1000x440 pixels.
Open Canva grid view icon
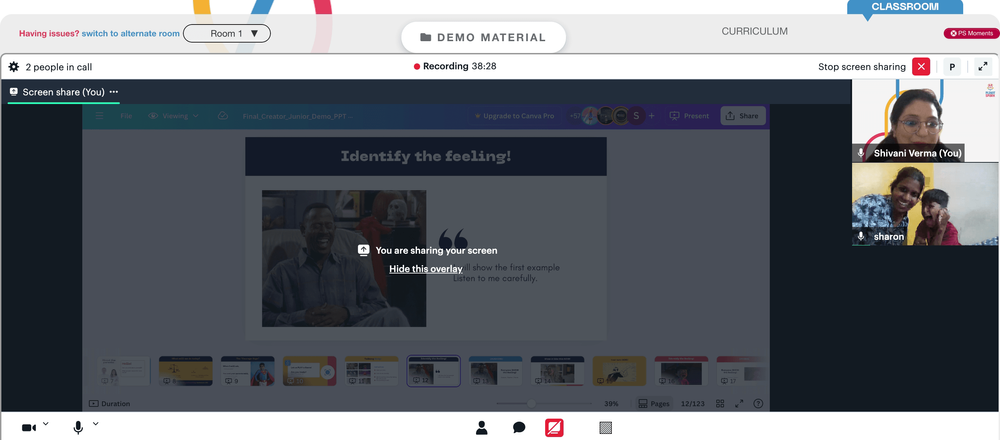point(720,404)
